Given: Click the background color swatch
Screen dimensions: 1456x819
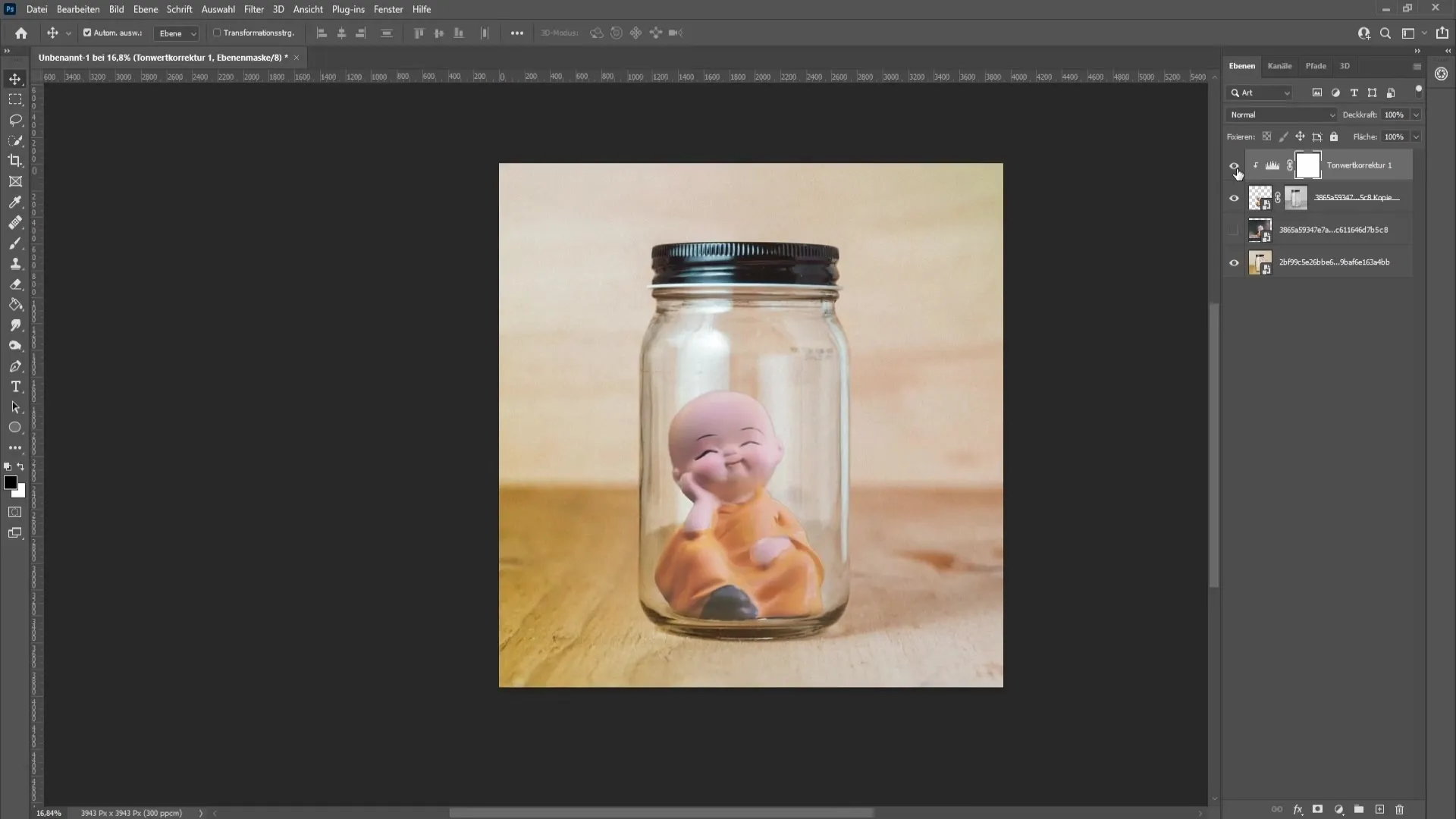Looking at the screenshot, I should point(21,493).
